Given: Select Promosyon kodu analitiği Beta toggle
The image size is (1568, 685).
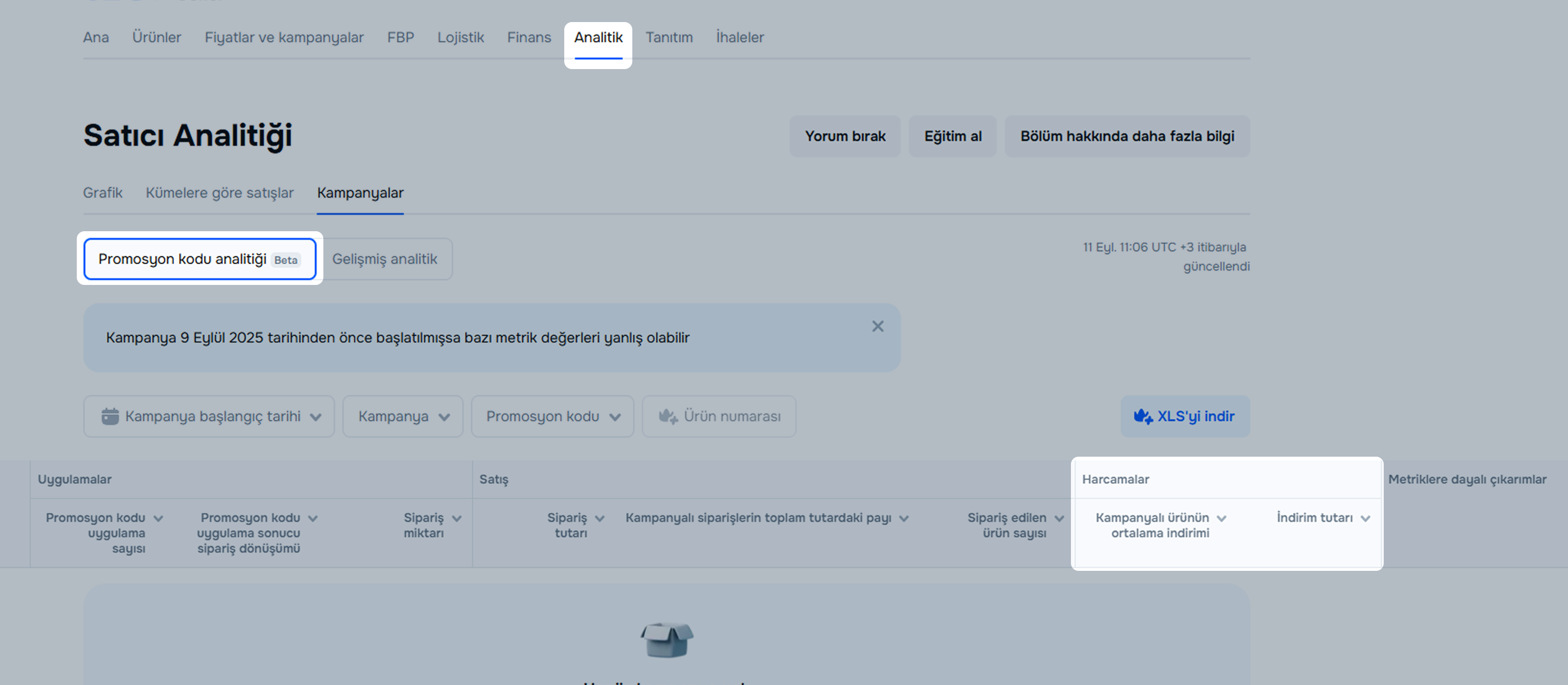Looking at the screenshot, I should pyautogui.click(x=200, y=259).
